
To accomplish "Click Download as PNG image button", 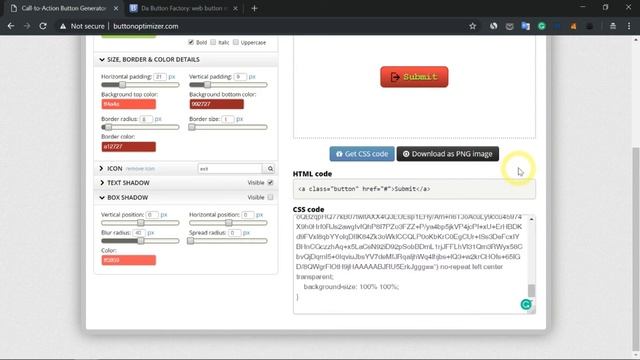I will [448, 154].
